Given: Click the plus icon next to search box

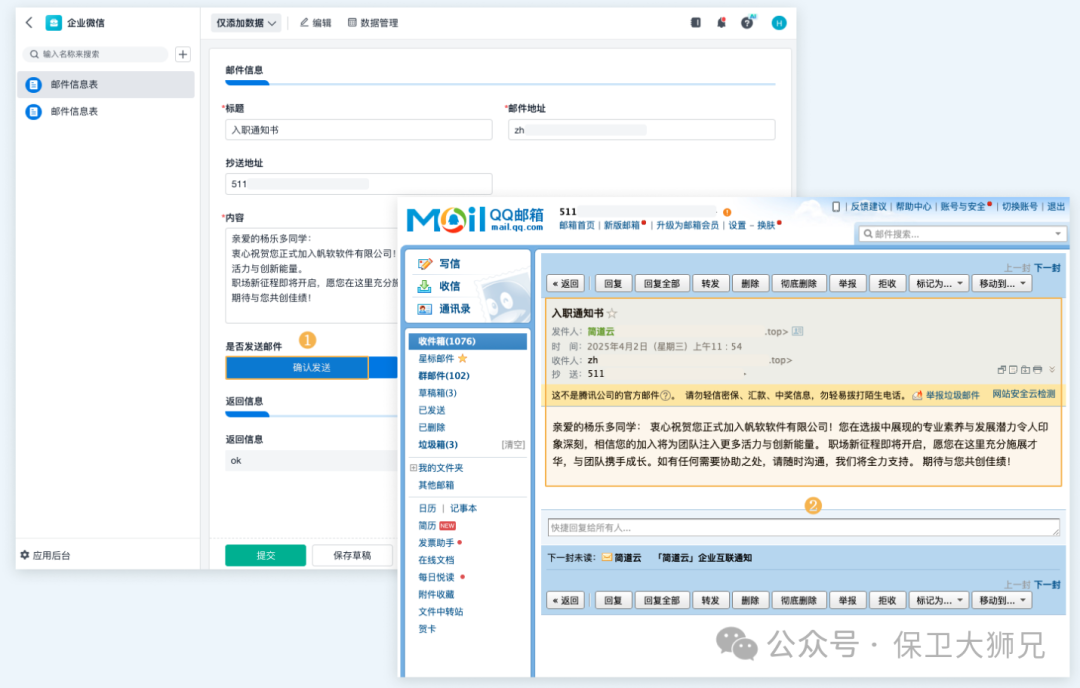Looking at the screenshot, I should 183,54.
